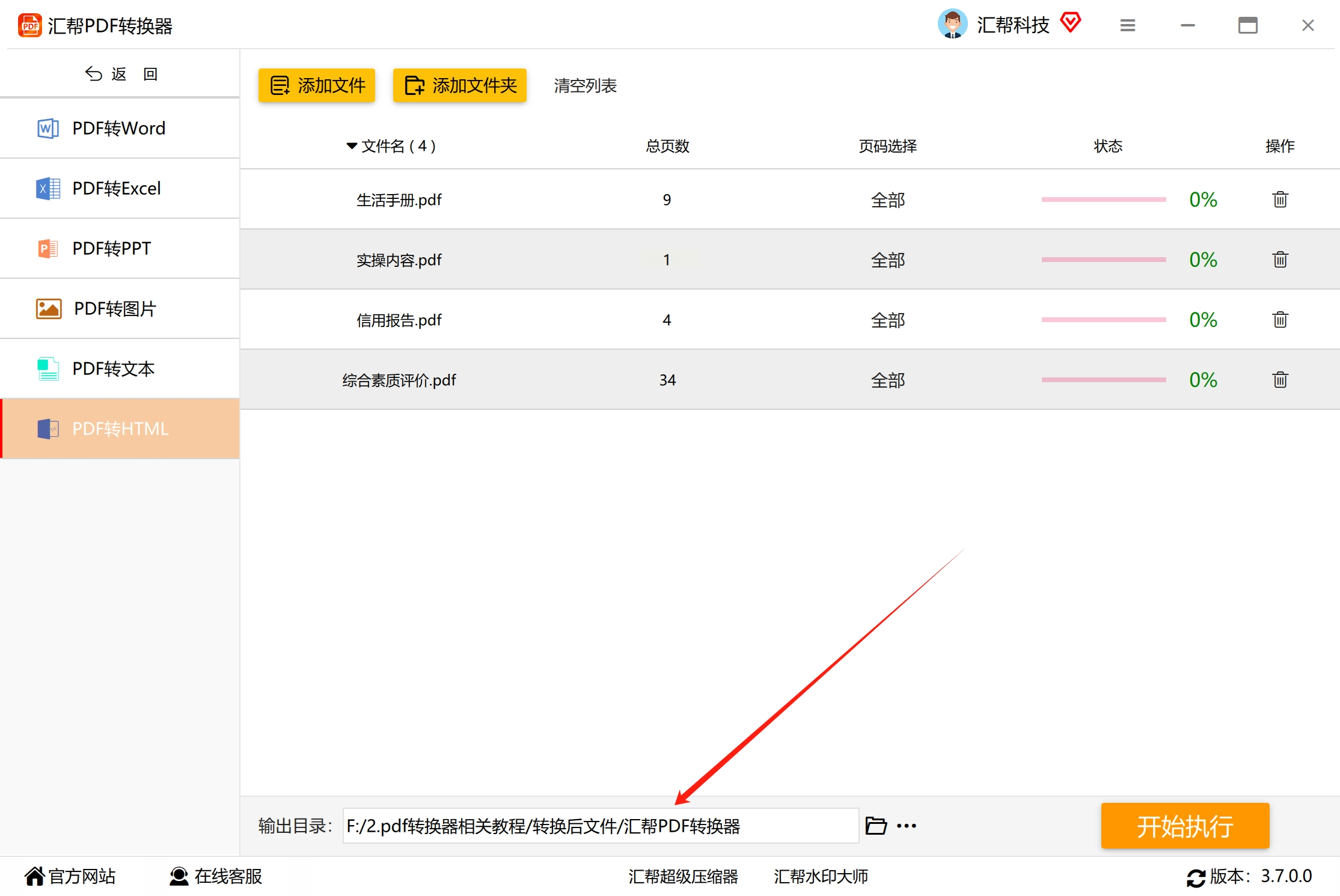The width and height of the screenshot is (1340, 896).
Task: Click the red VIP diamond icon
Action: (x=1071, y=23)
